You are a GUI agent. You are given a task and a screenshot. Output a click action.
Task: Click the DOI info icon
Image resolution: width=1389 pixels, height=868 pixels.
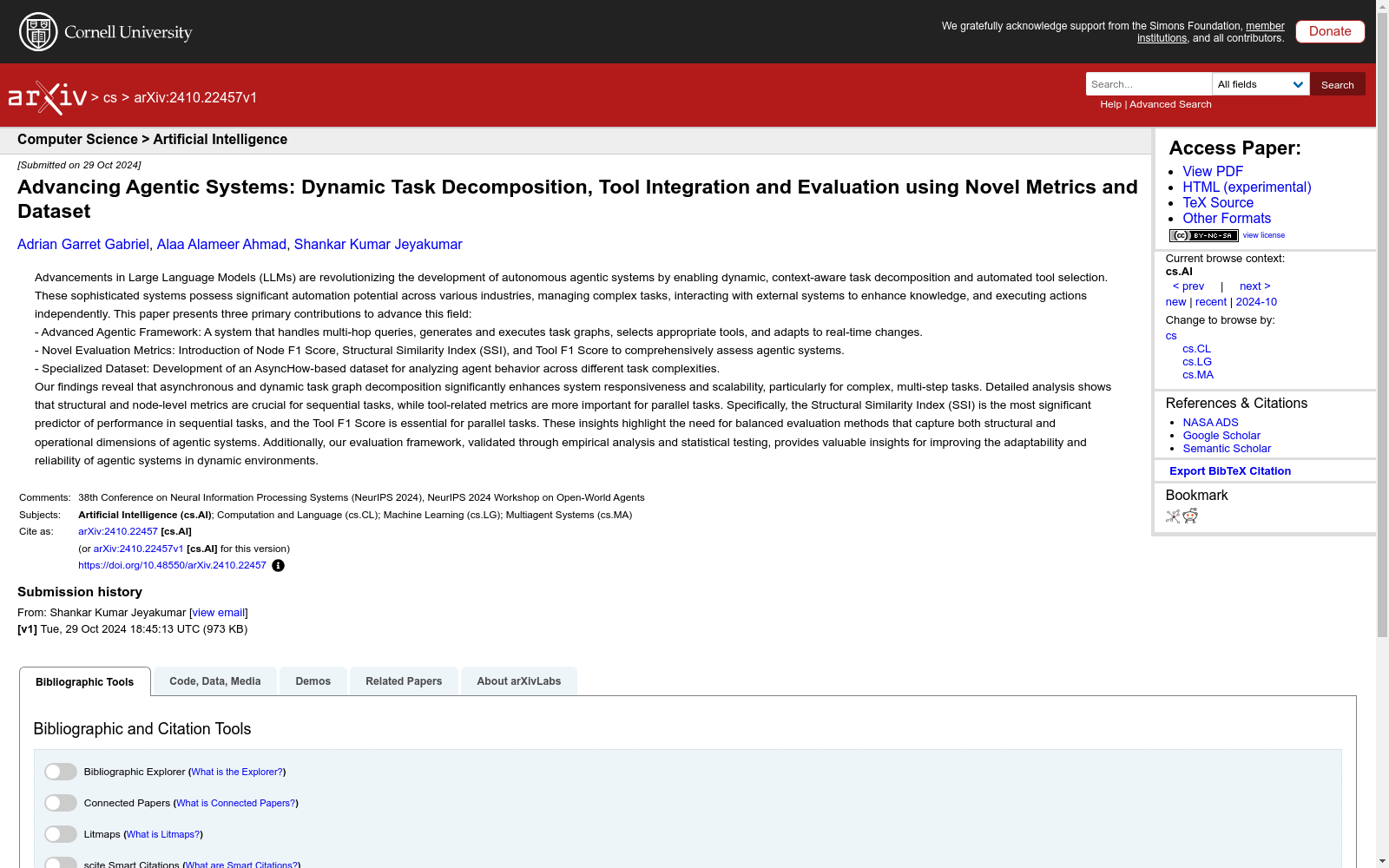(x=278, y=566)
